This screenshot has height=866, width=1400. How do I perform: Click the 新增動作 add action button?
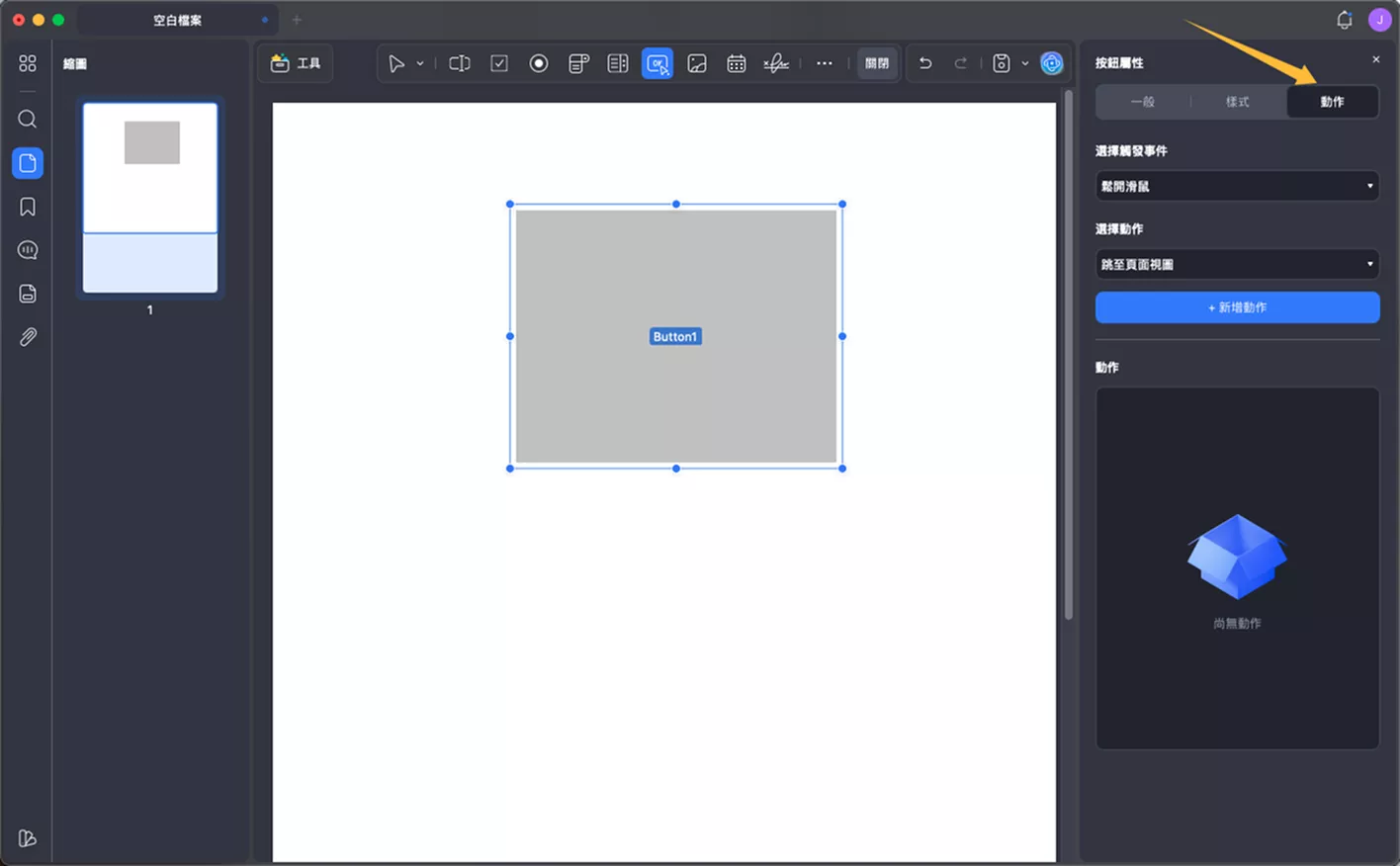click(x=1238, y=307)
